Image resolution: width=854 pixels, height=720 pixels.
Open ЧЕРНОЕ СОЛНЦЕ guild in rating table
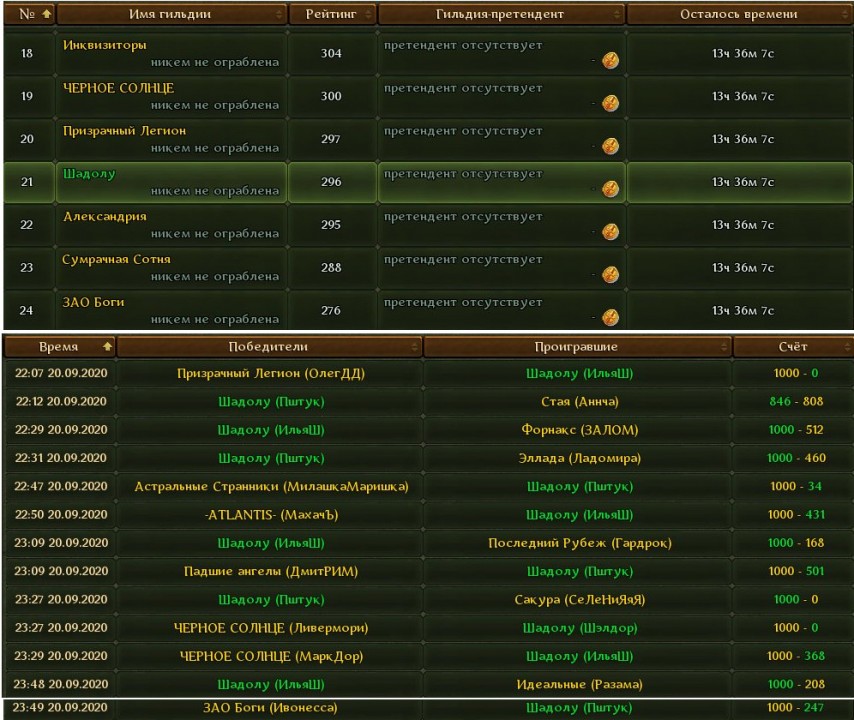(118, 88)
